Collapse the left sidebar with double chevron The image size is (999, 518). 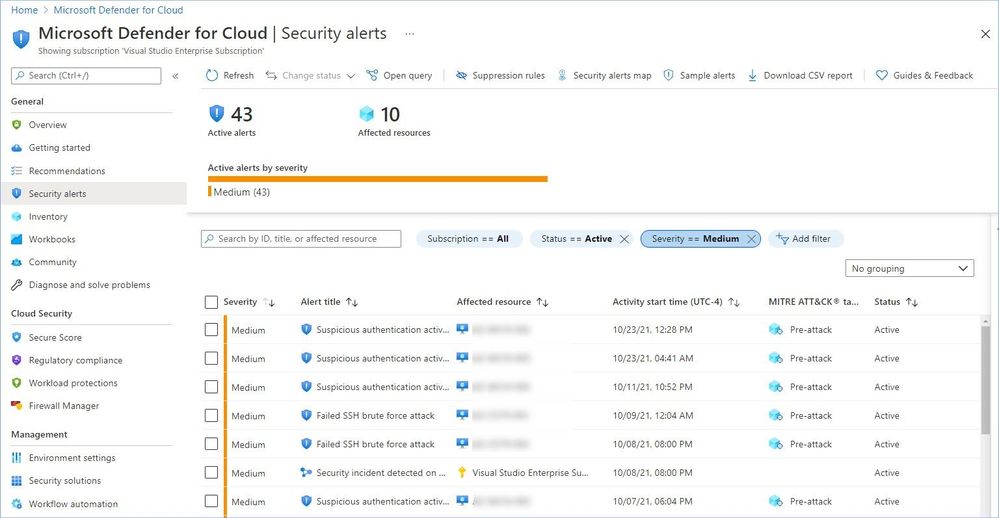pos(175,76)
